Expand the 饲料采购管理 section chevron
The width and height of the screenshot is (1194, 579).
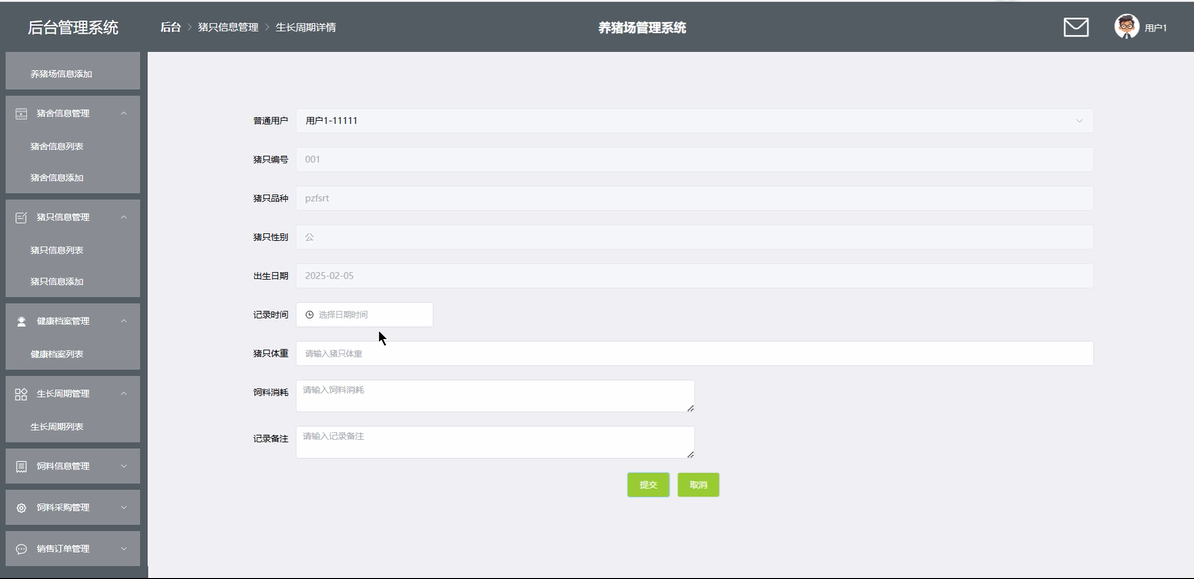(x=123, y=507)
